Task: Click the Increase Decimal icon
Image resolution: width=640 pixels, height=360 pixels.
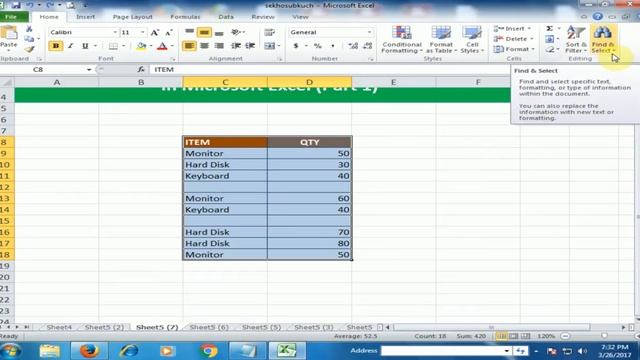Action: point(353,46)
